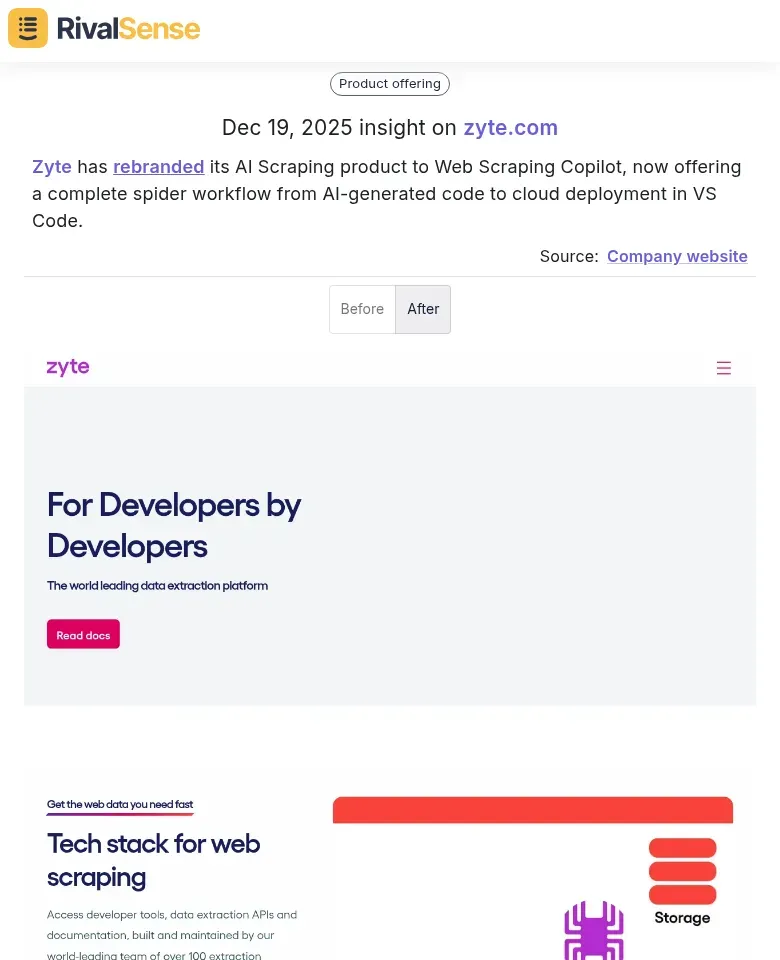Viewport: 780px width, 960px height.
Task: Click the Storage text label
Action: pos(682,917)
